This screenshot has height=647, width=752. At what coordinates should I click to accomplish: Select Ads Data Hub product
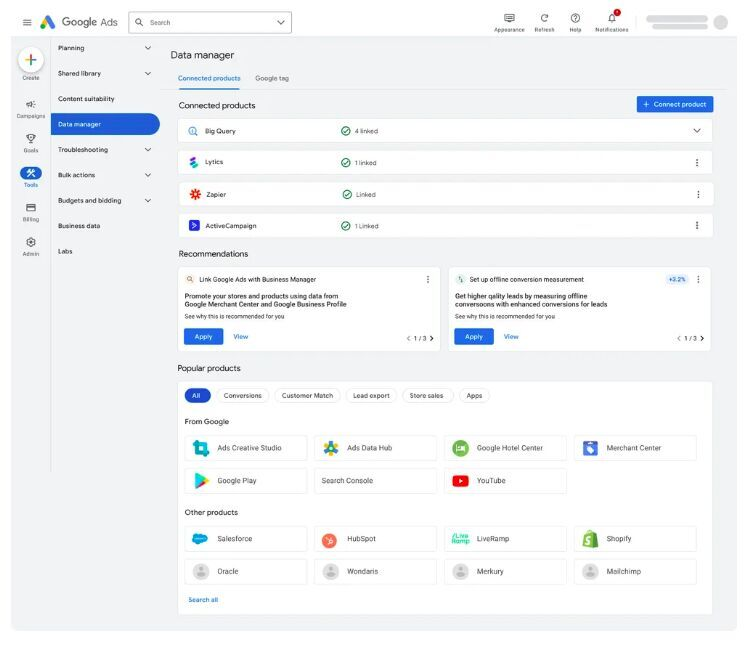coord(376,448)
